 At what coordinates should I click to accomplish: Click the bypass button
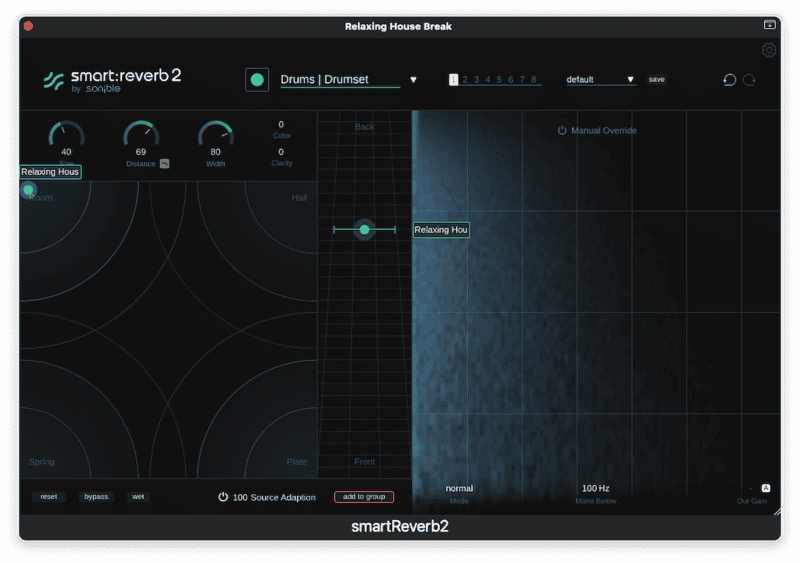96,497
